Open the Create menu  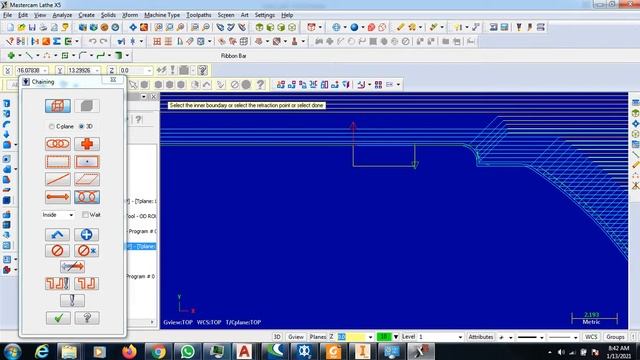coord(86,15)
